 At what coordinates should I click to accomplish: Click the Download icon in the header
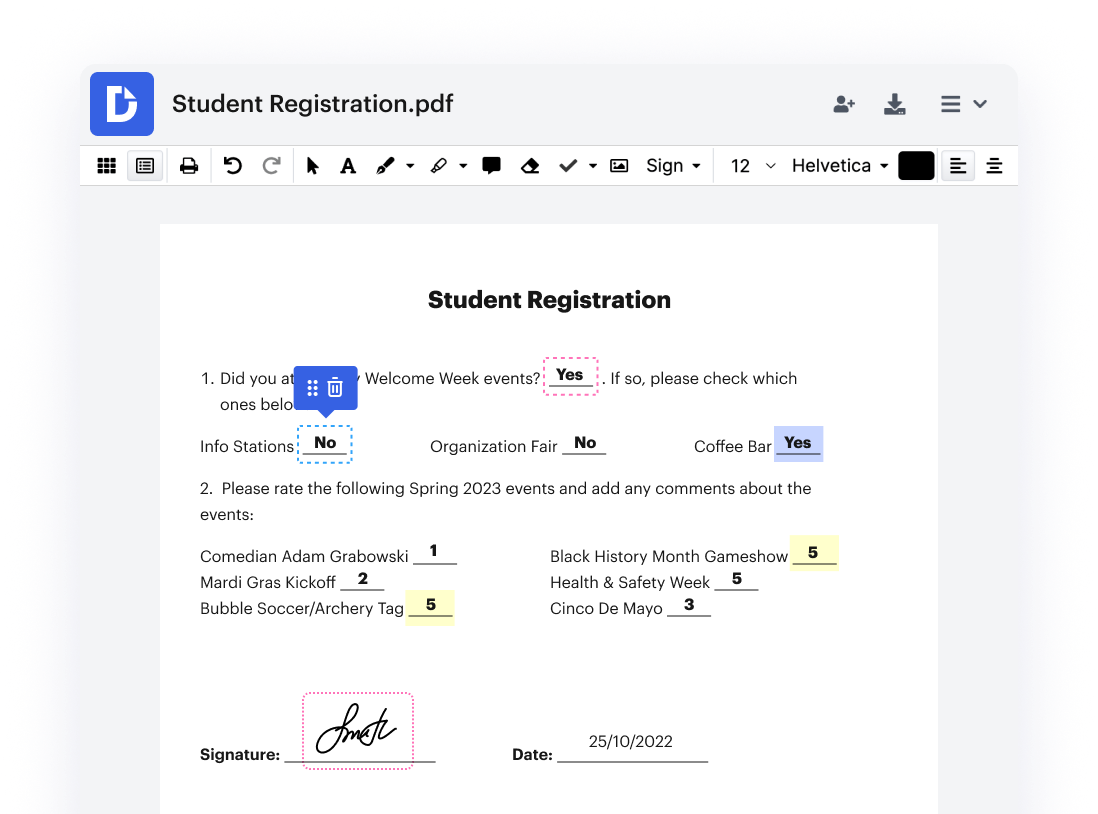click(x=894, y=104)
